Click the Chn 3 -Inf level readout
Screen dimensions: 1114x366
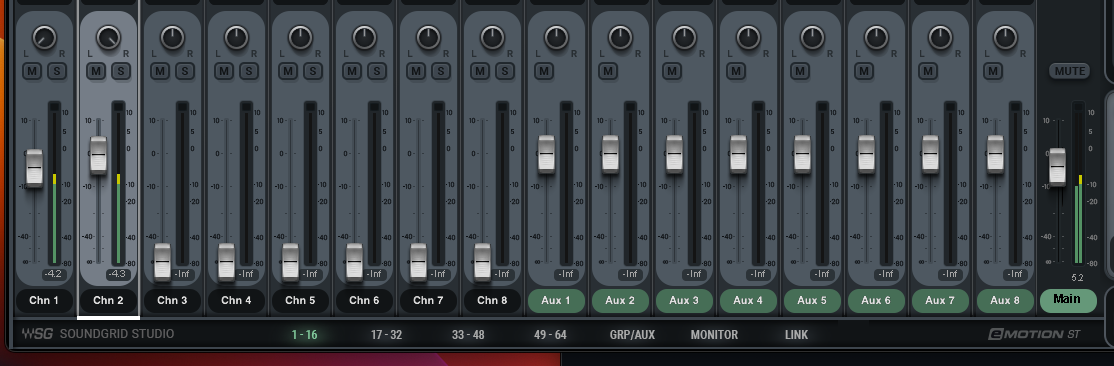[183, 274]
